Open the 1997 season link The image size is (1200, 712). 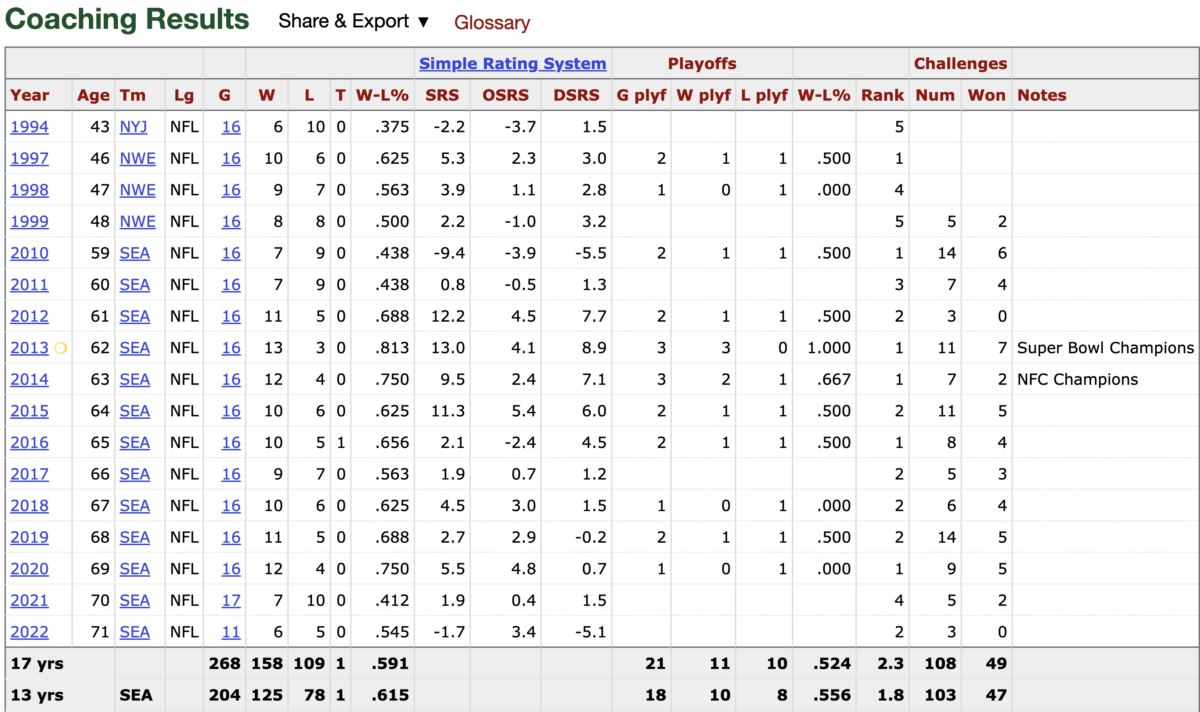tap(29, 158)
